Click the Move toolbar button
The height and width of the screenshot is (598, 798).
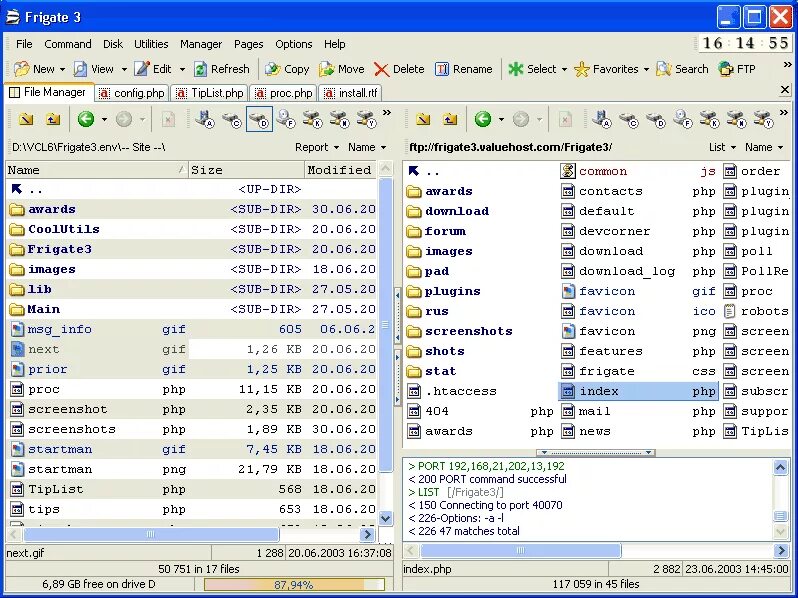tap(341, 69)
